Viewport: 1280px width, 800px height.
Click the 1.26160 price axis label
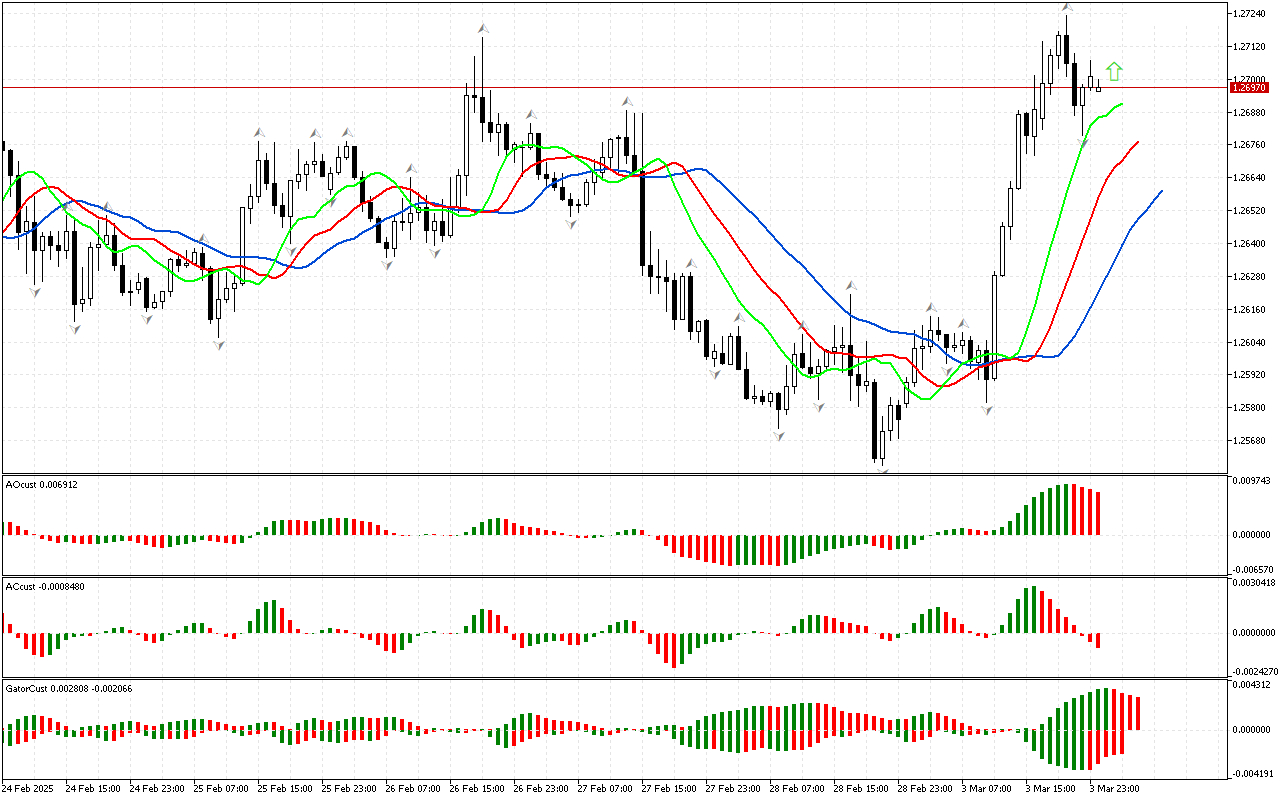1250,310
